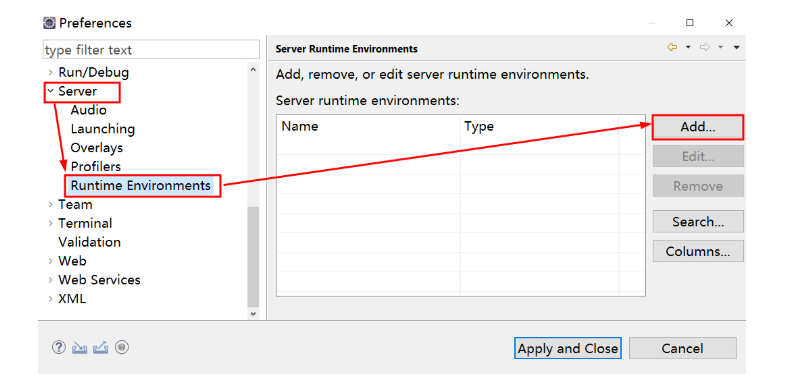Expand the Web Services tree node

[x=51, y=280]
